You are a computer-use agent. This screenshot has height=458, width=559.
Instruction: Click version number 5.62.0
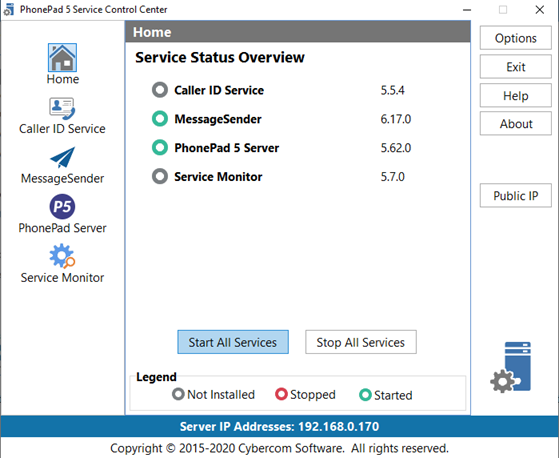tap(395, 148)
